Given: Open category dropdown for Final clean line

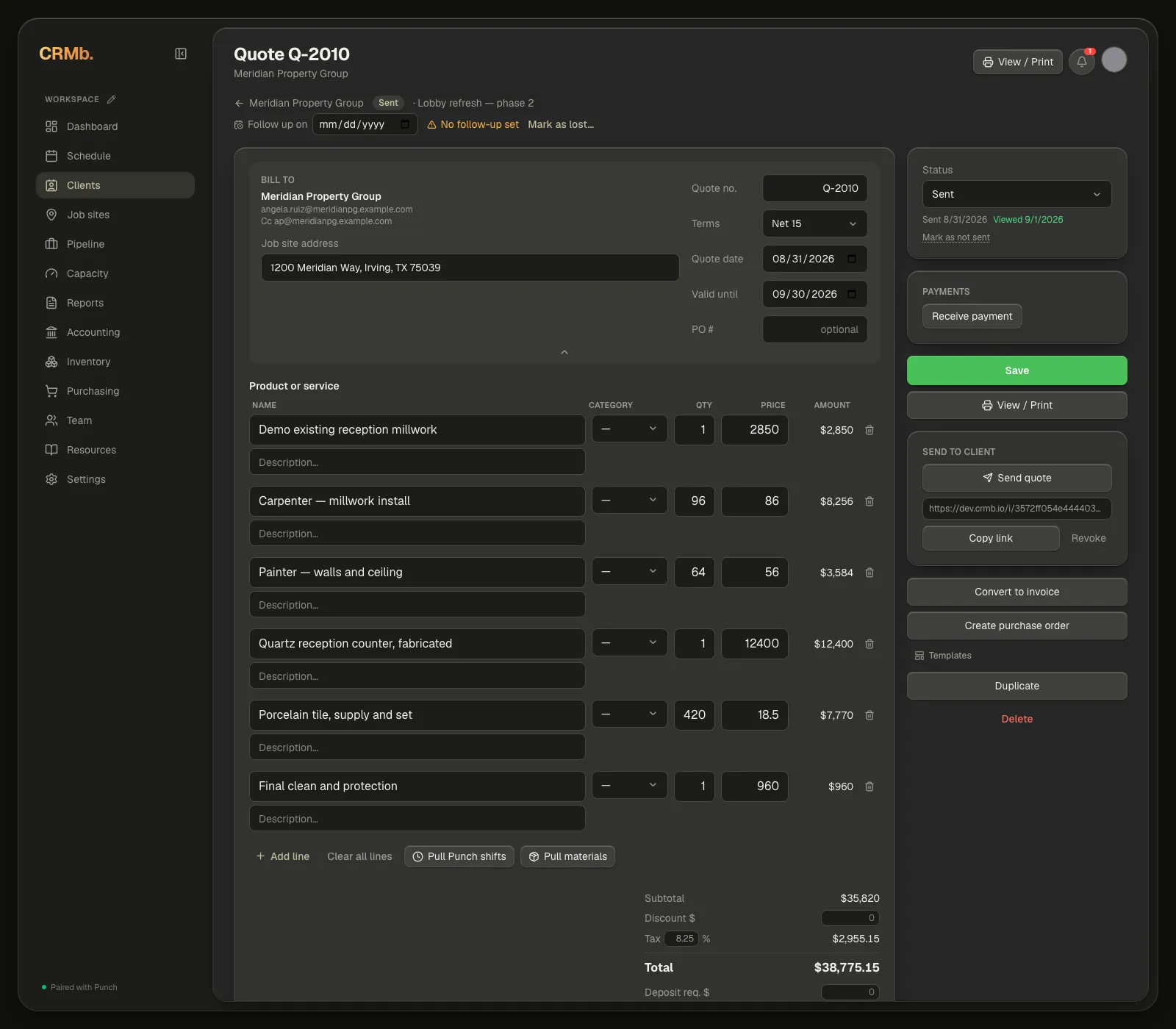Looking at the screenshot, I should pos(630,786).
